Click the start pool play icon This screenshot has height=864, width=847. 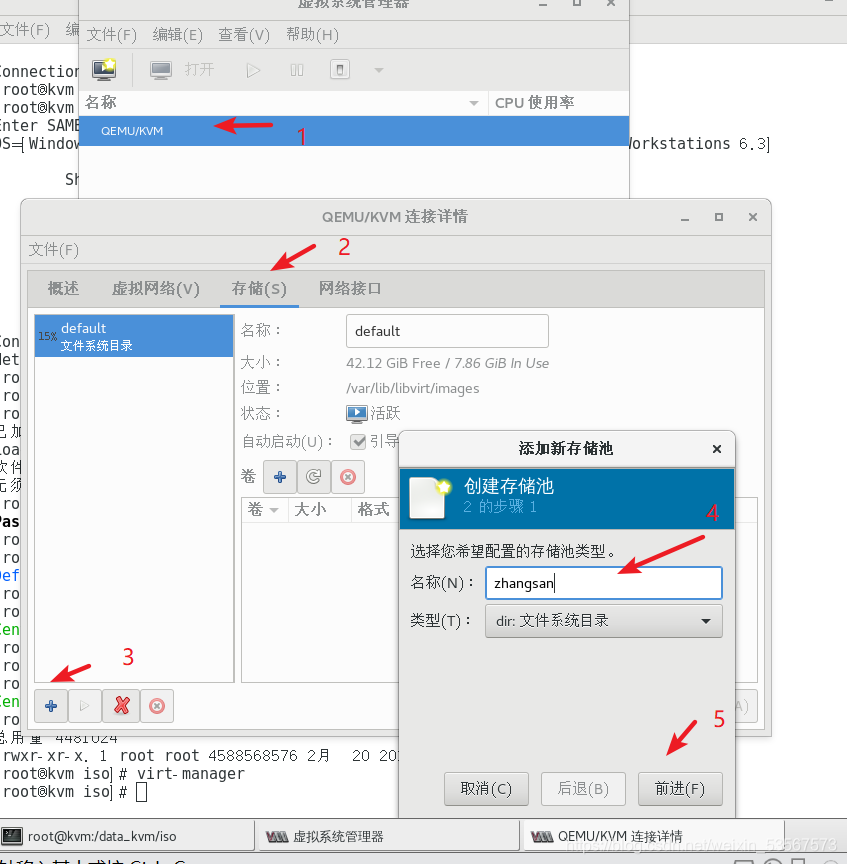click(x=85, y=706)
